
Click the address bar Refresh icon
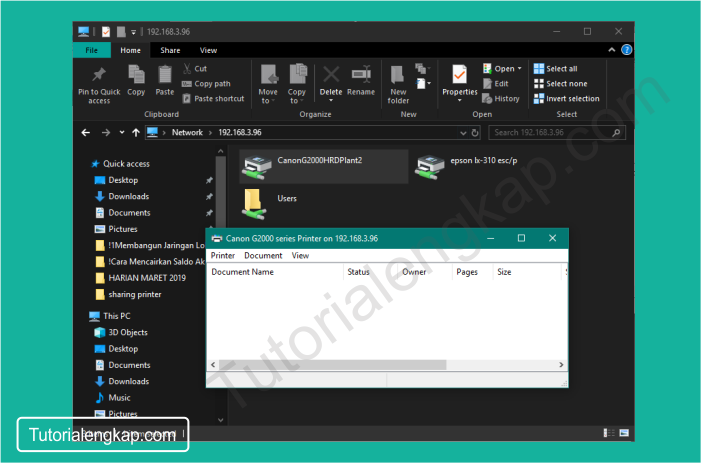[475, 133]
